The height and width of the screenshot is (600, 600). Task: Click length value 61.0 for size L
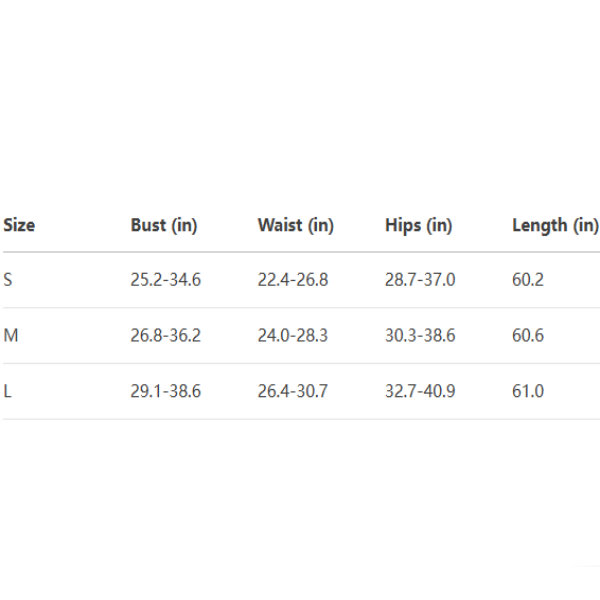click(x=528, y=391)
